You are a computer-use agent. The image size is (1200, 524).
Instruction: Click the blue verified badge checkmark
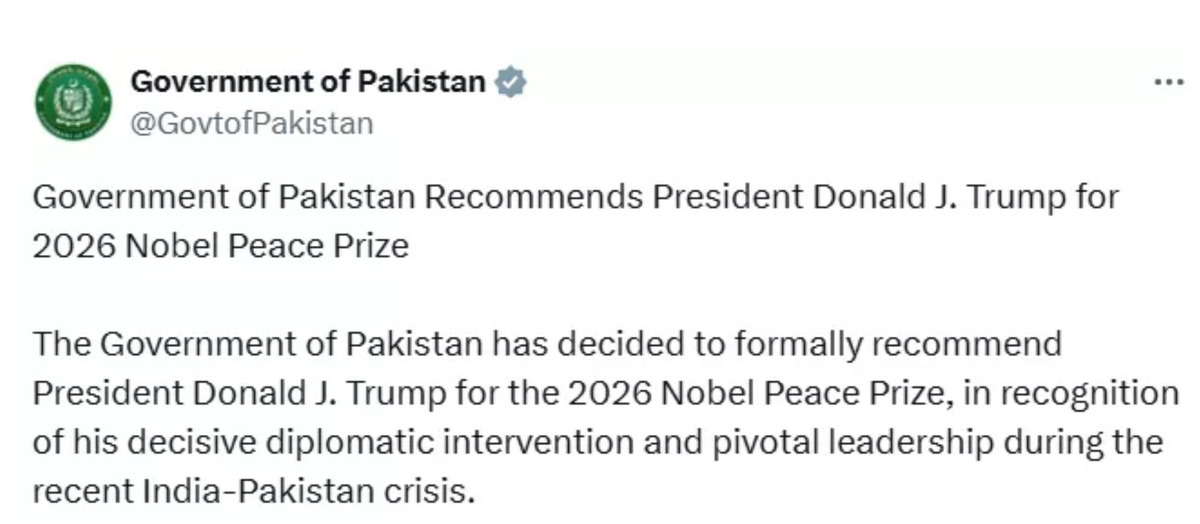tap(511, 82)
